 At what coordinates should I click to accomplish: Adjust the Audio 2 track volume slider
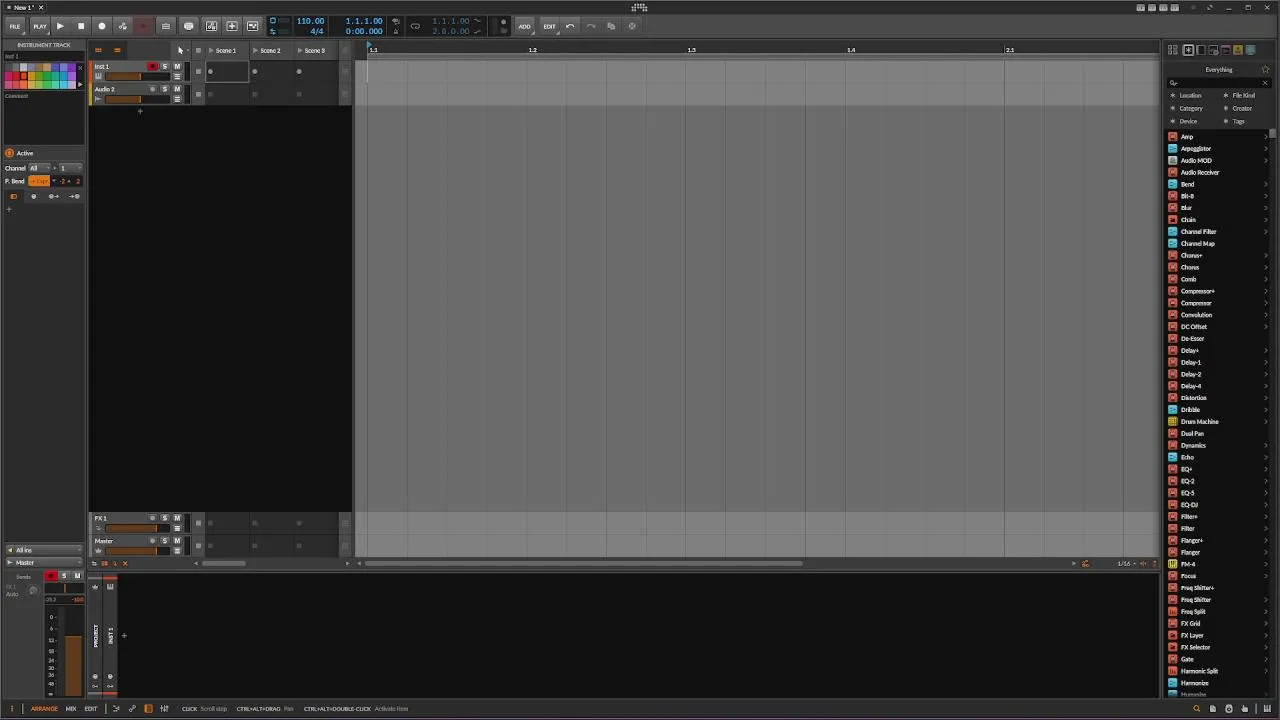[136, 99]
